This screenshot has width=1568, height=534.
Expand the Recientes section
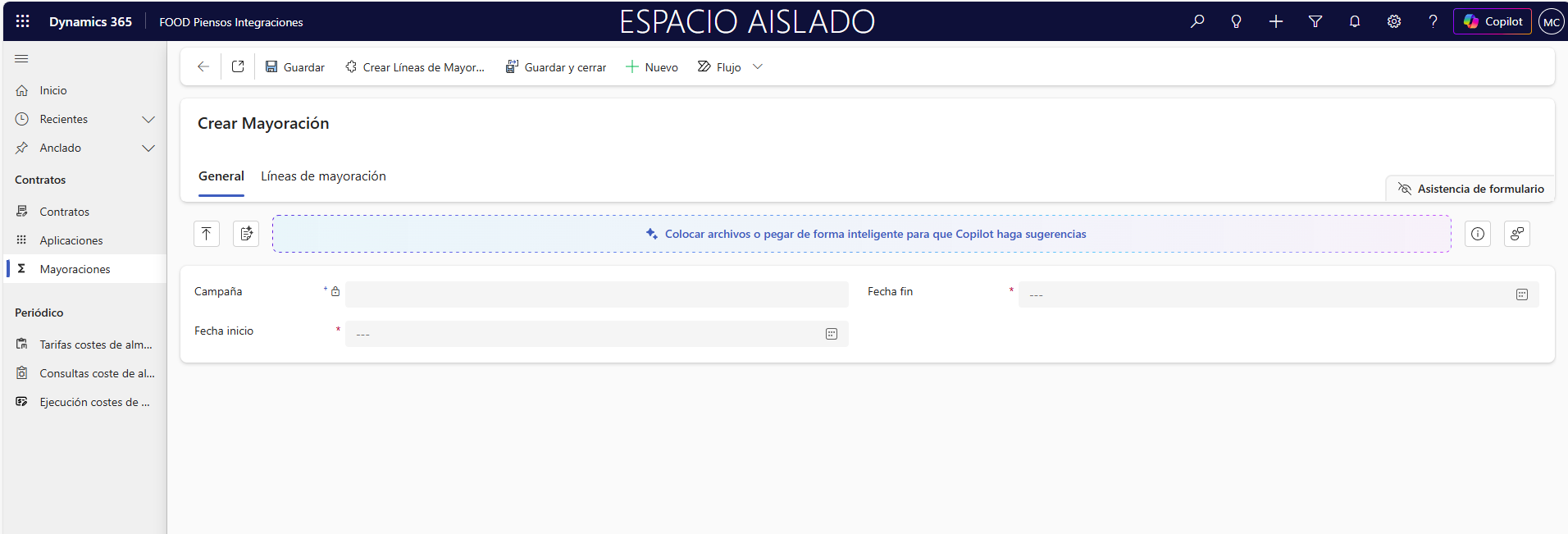[148, 119]
